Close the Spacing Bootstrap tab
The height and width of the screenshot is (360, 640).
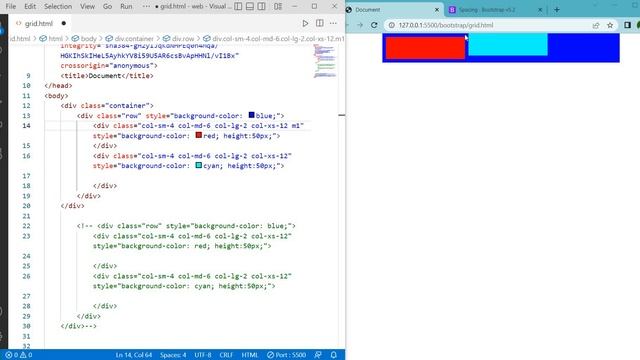540,9
